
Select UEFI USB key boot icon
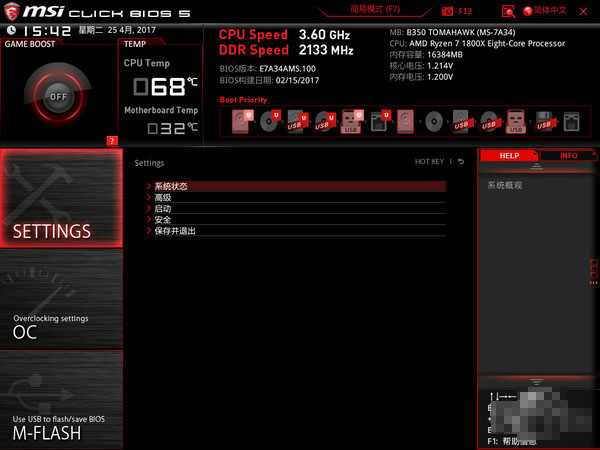352,121
